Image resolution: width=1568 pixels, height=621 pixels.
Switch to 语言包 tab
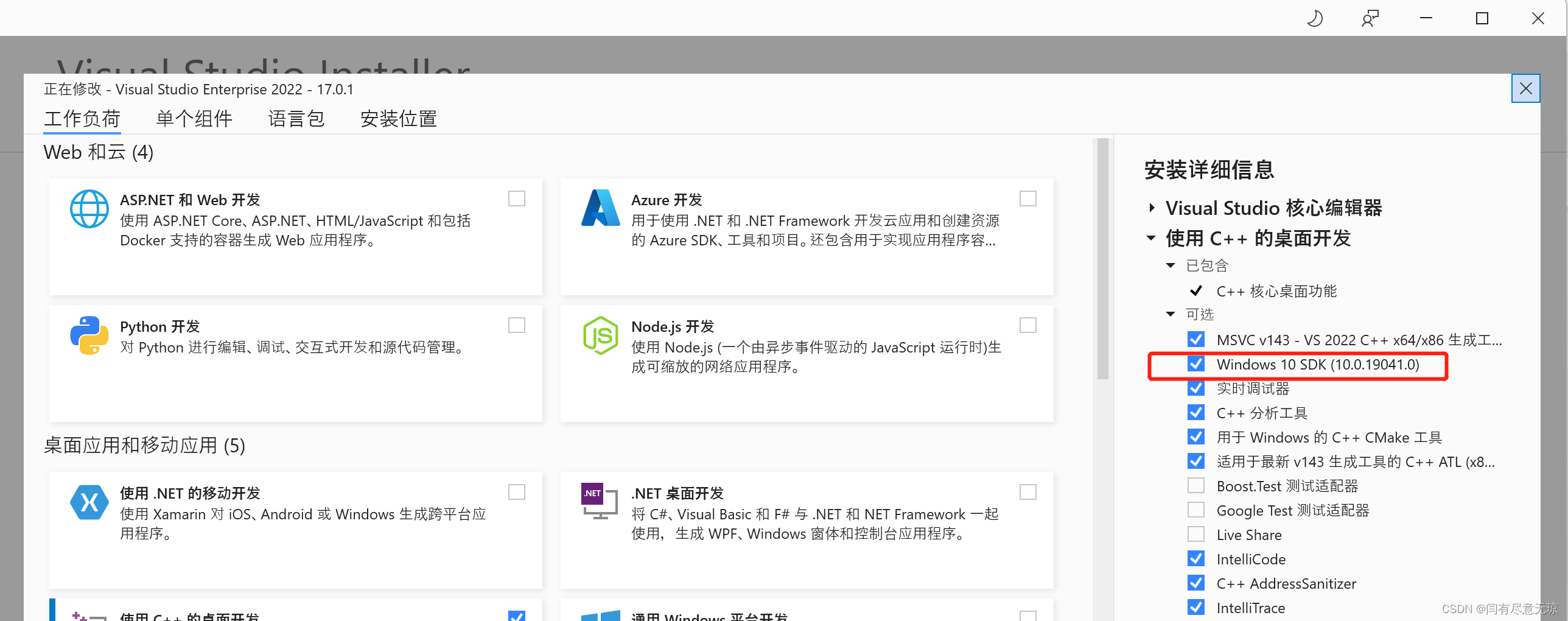point(296,119)
